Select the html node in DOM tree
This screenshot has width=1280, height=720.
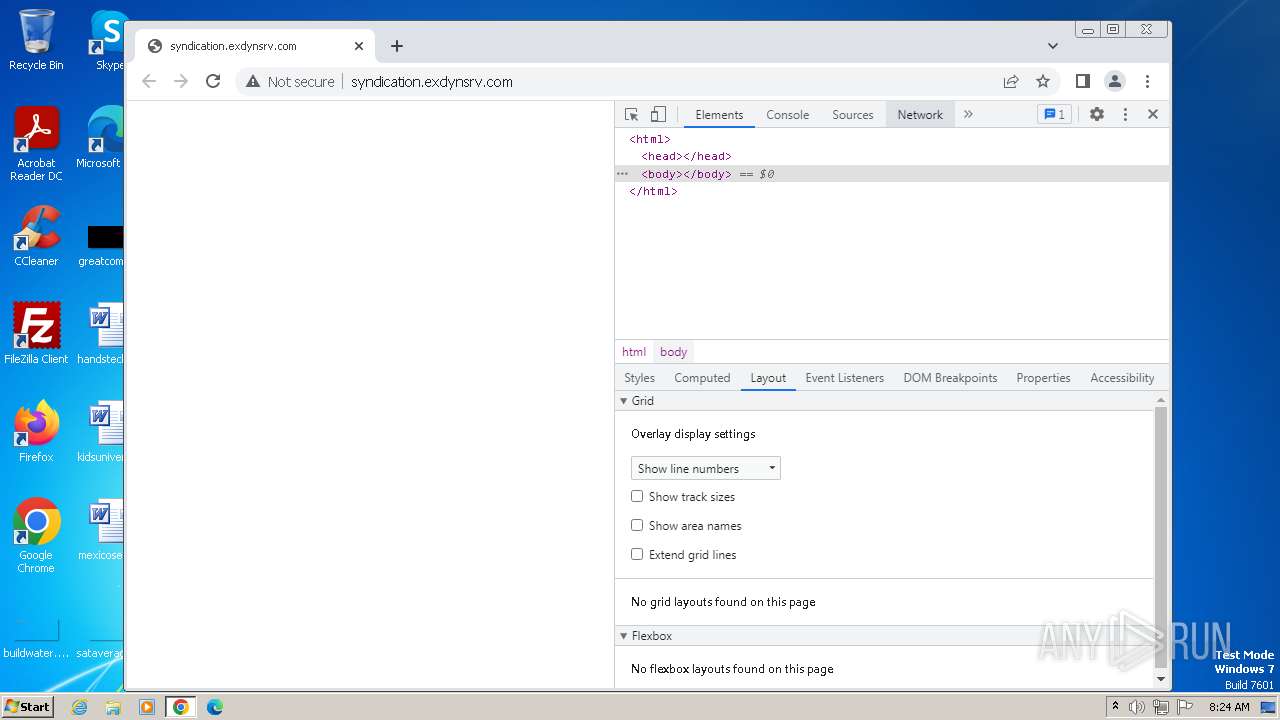650,139
